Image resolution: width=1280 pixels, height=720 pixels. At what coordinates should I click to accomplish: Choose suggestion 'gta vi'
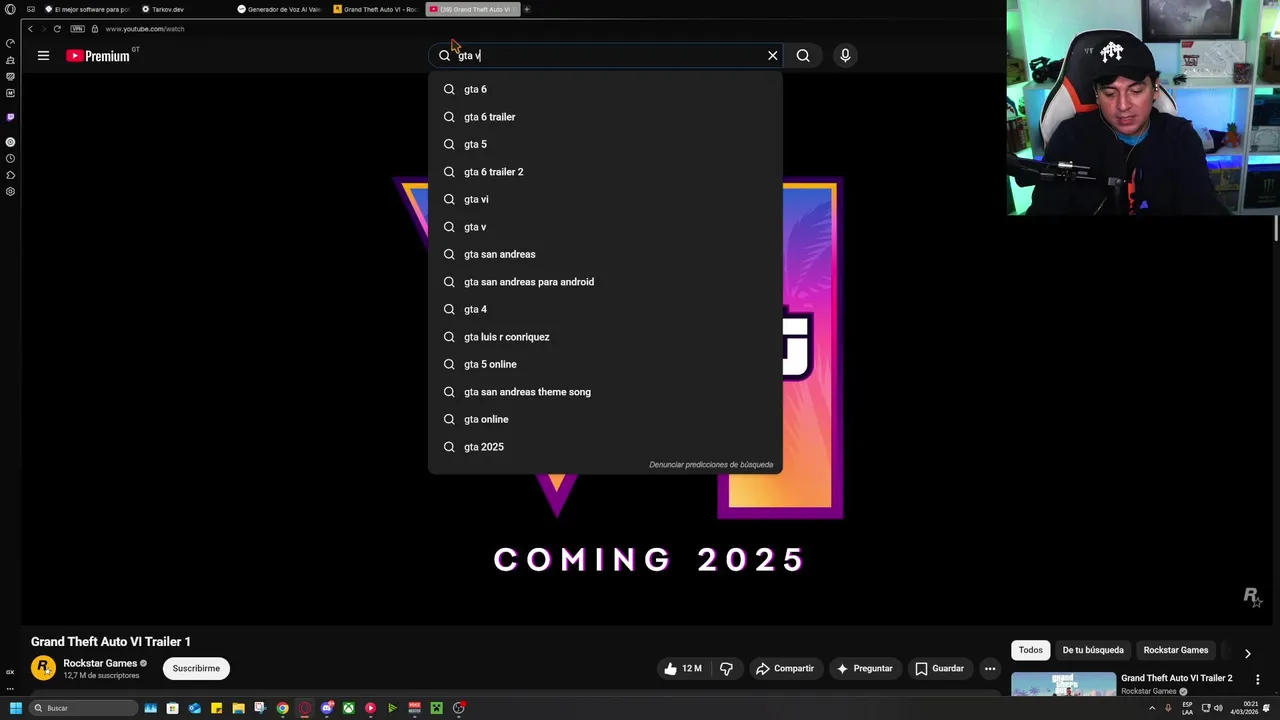[x=605, y=199]
